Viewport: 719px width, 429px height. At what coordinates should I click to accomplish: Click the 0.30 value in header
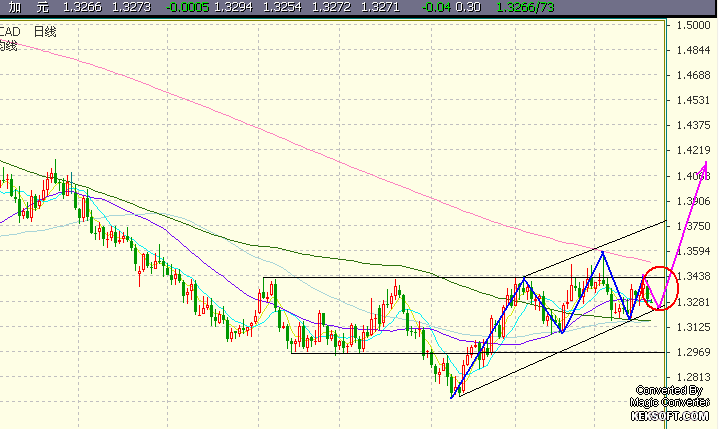[468, 7]
